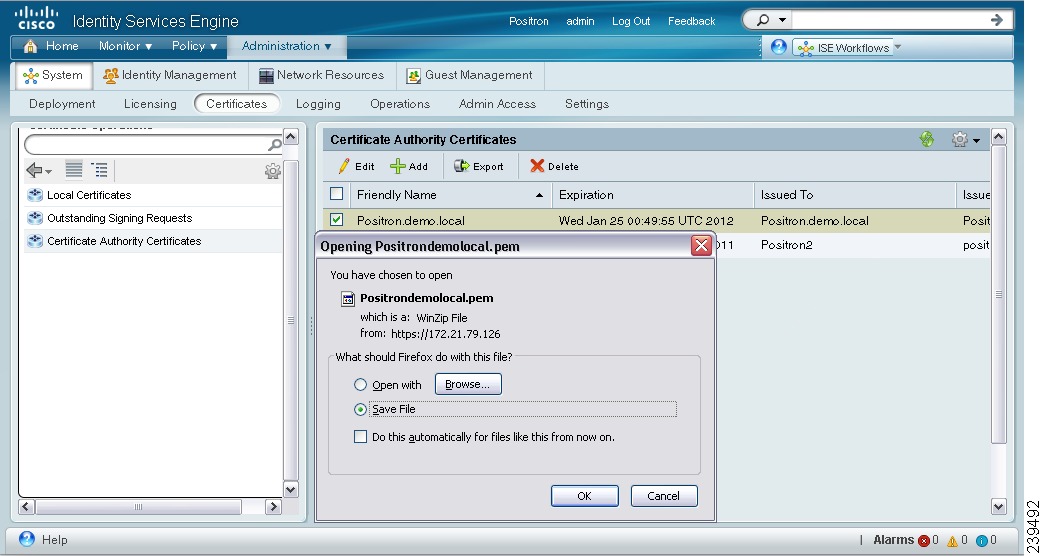Open the gear settings icon in certificates header
This screenshot has width=1044, height=556.
(x=959, y=139)
